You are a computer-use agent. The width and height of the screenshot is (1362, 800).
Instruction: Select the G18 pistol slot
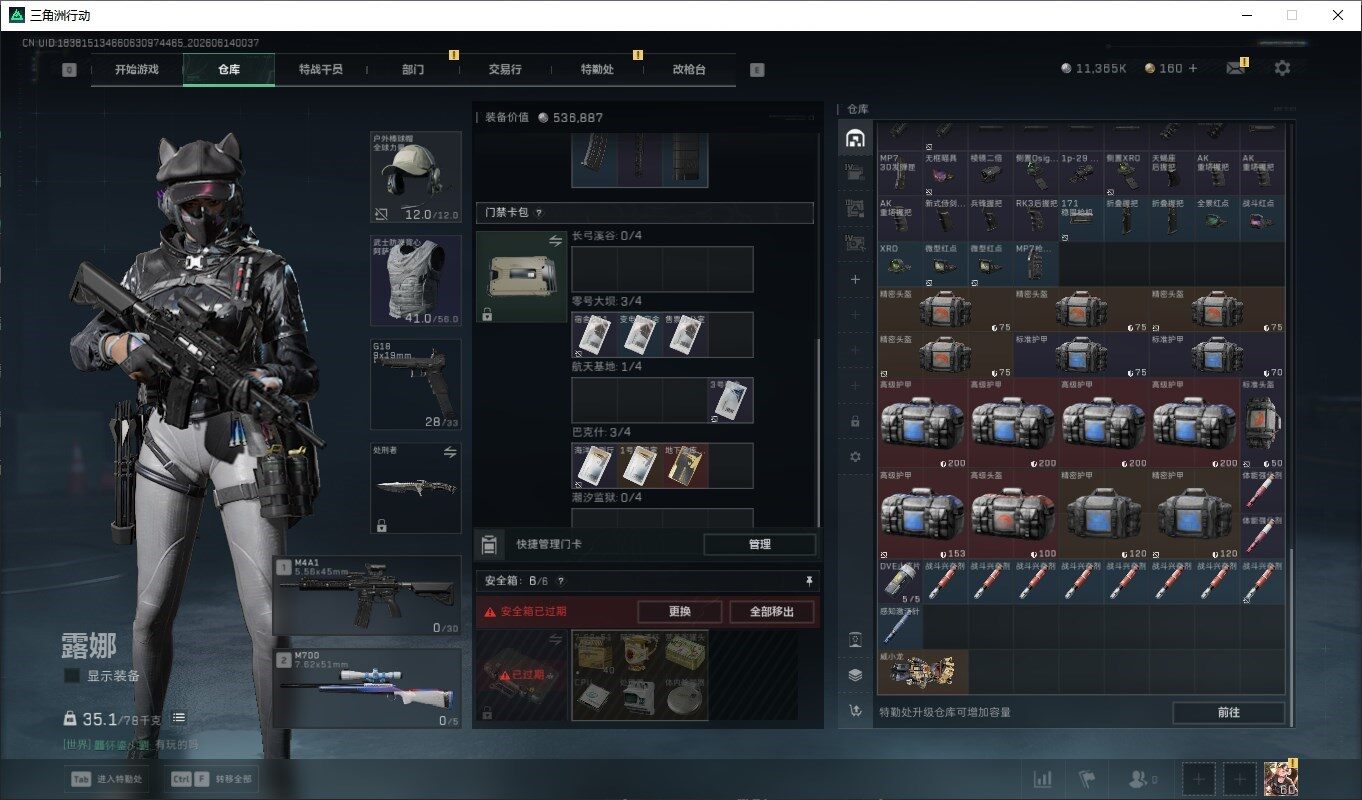[x=416, y=385]
